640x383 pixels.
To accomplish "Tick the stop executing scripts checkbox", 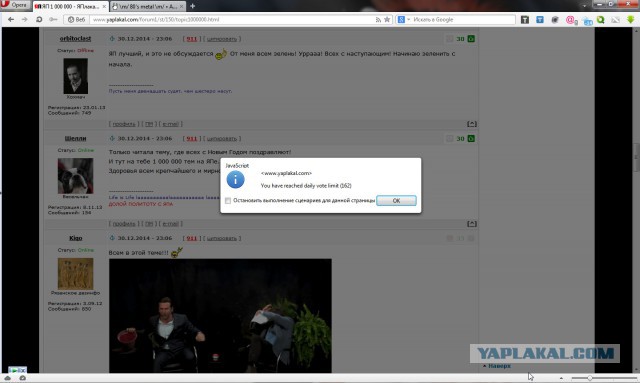I will pos(228,200).
